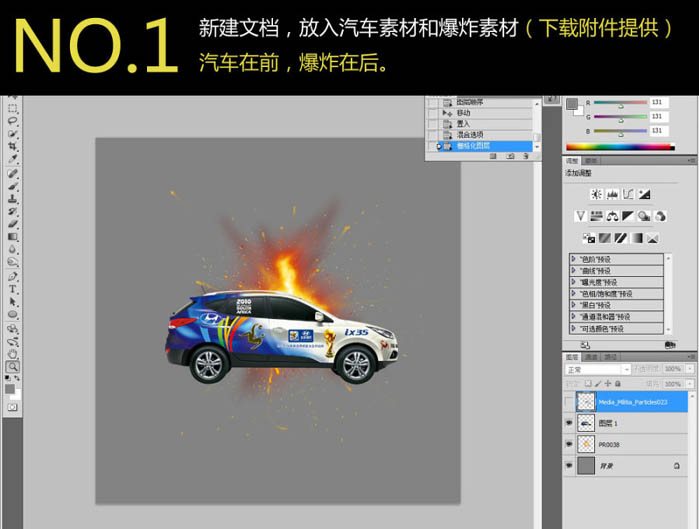Select the Eyedropper tool

coord(12,159)
